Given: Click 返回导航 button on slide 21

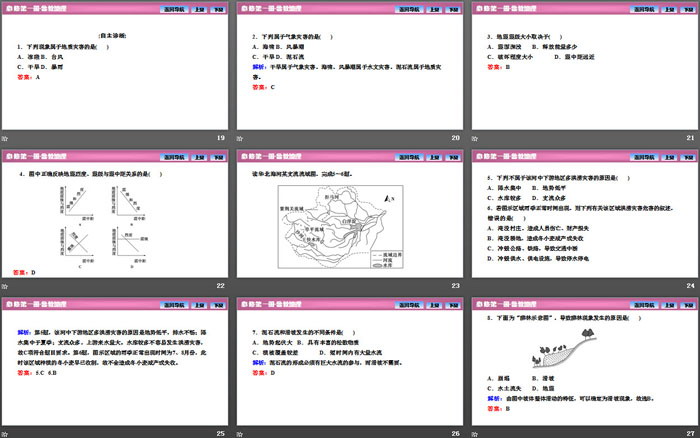Looking at the screenshot, I should coord(644,9).
